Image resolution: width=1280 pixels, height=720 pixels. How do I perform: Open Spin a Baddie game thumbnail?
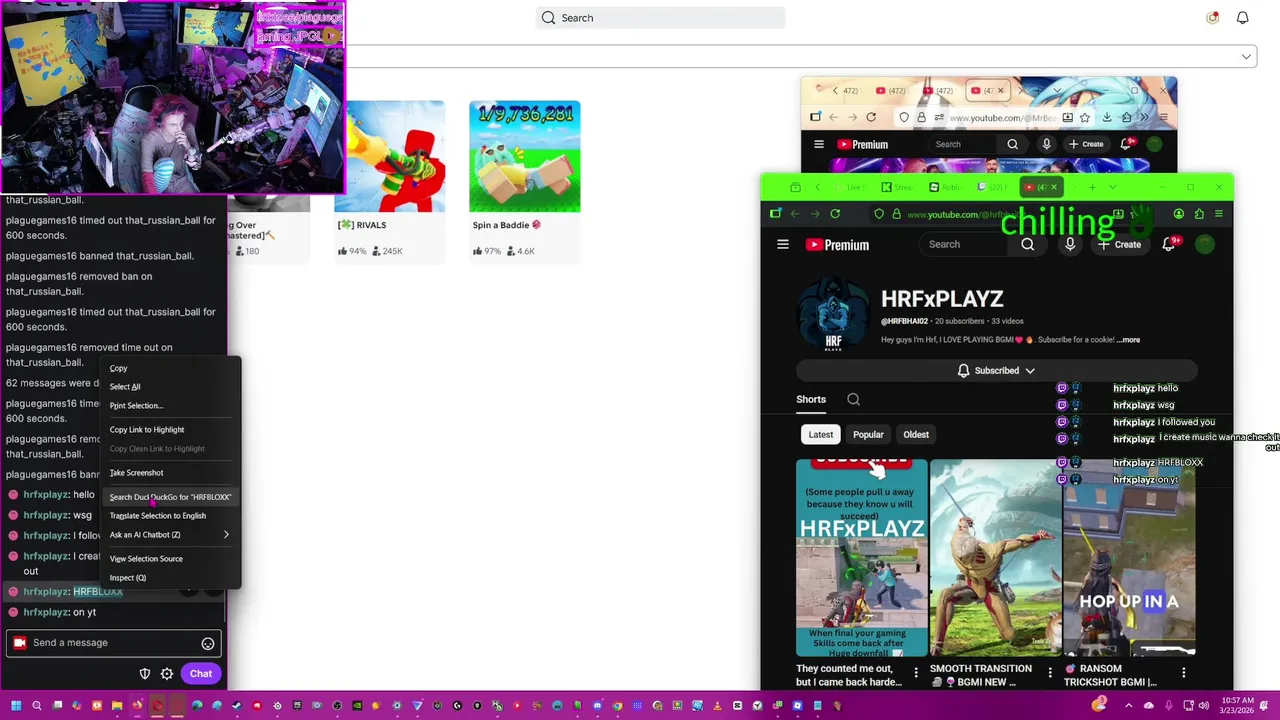click(x=525, y=157)
